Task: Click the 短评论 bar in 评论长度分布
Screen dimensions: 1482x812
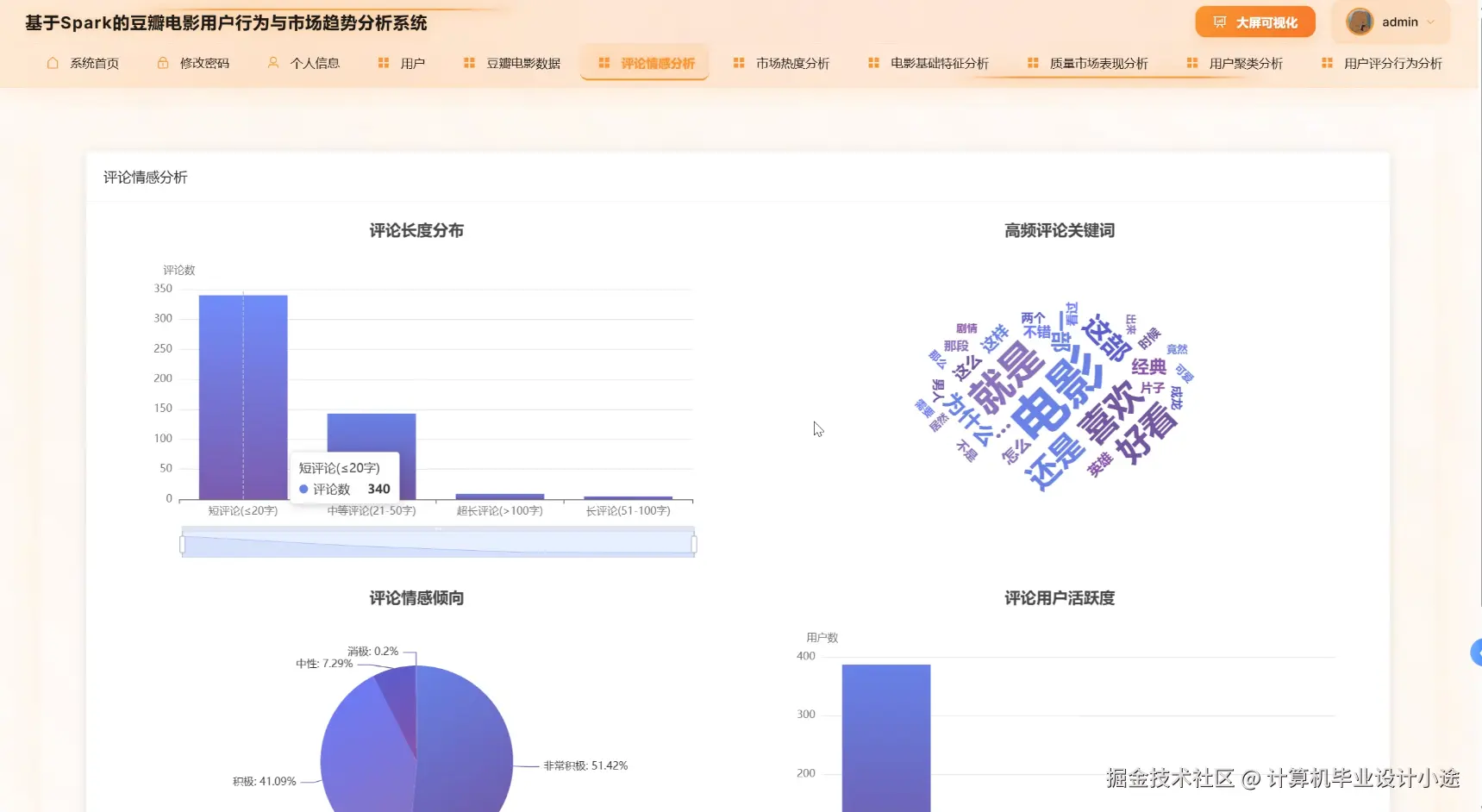Action: point(242,397)
